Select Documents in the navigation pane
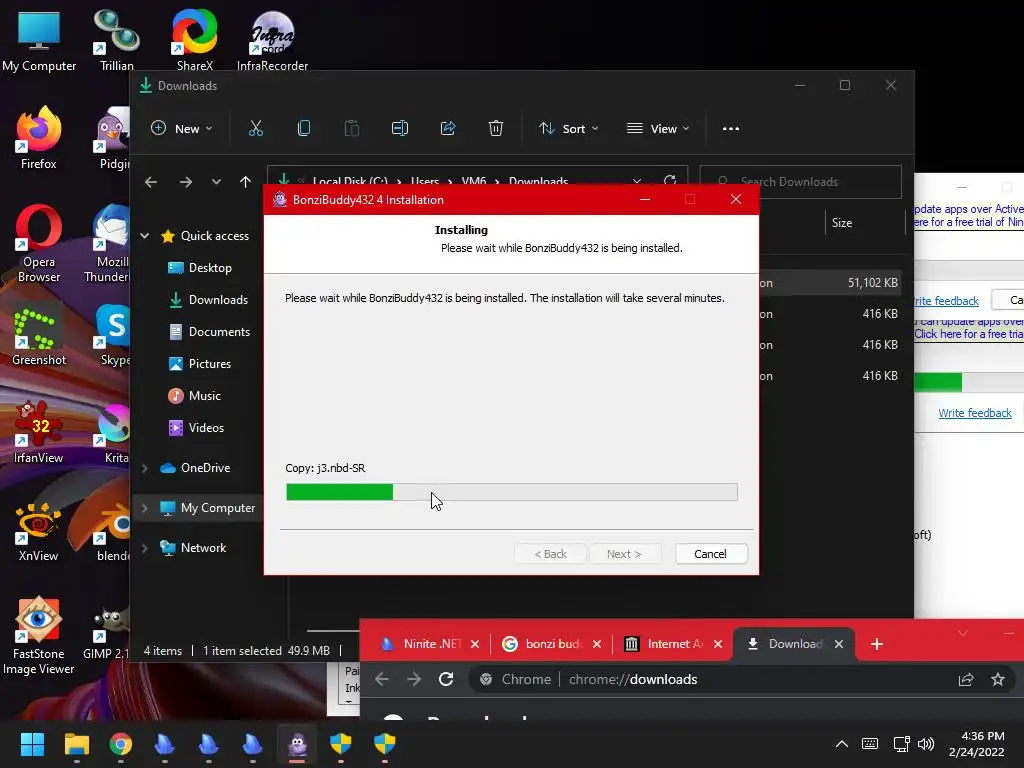The image size is (1024, 768). tap(210, 332)
